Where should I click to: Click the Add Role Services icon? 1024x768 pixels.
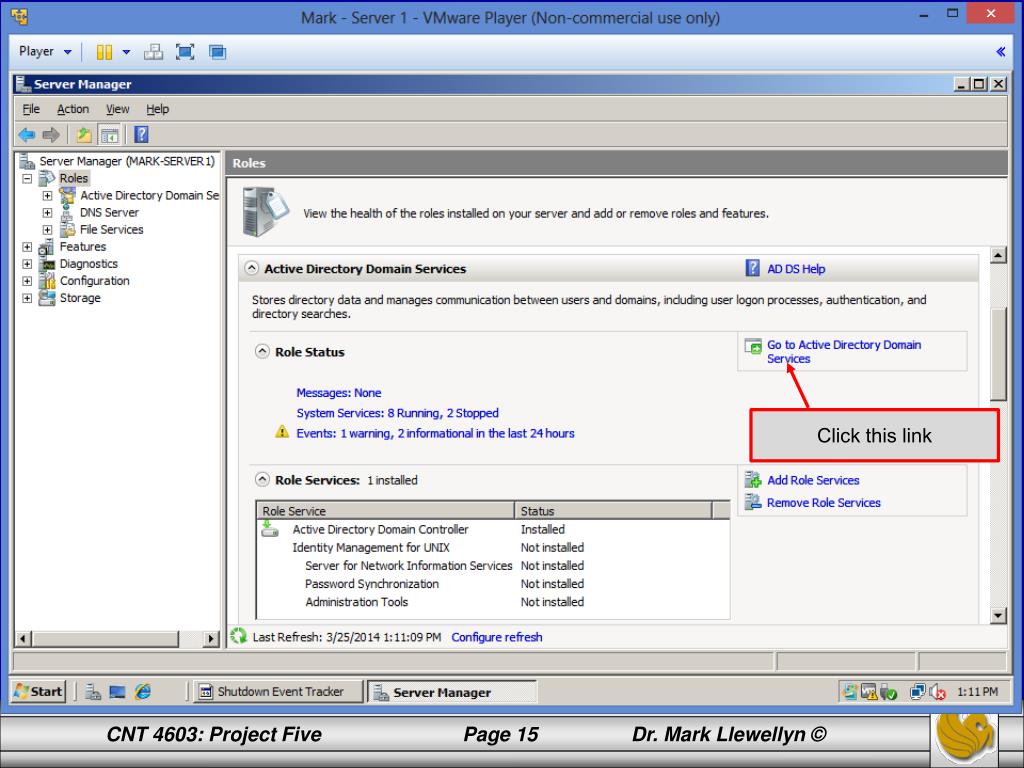pyautogui.click(x=753, y=480)
